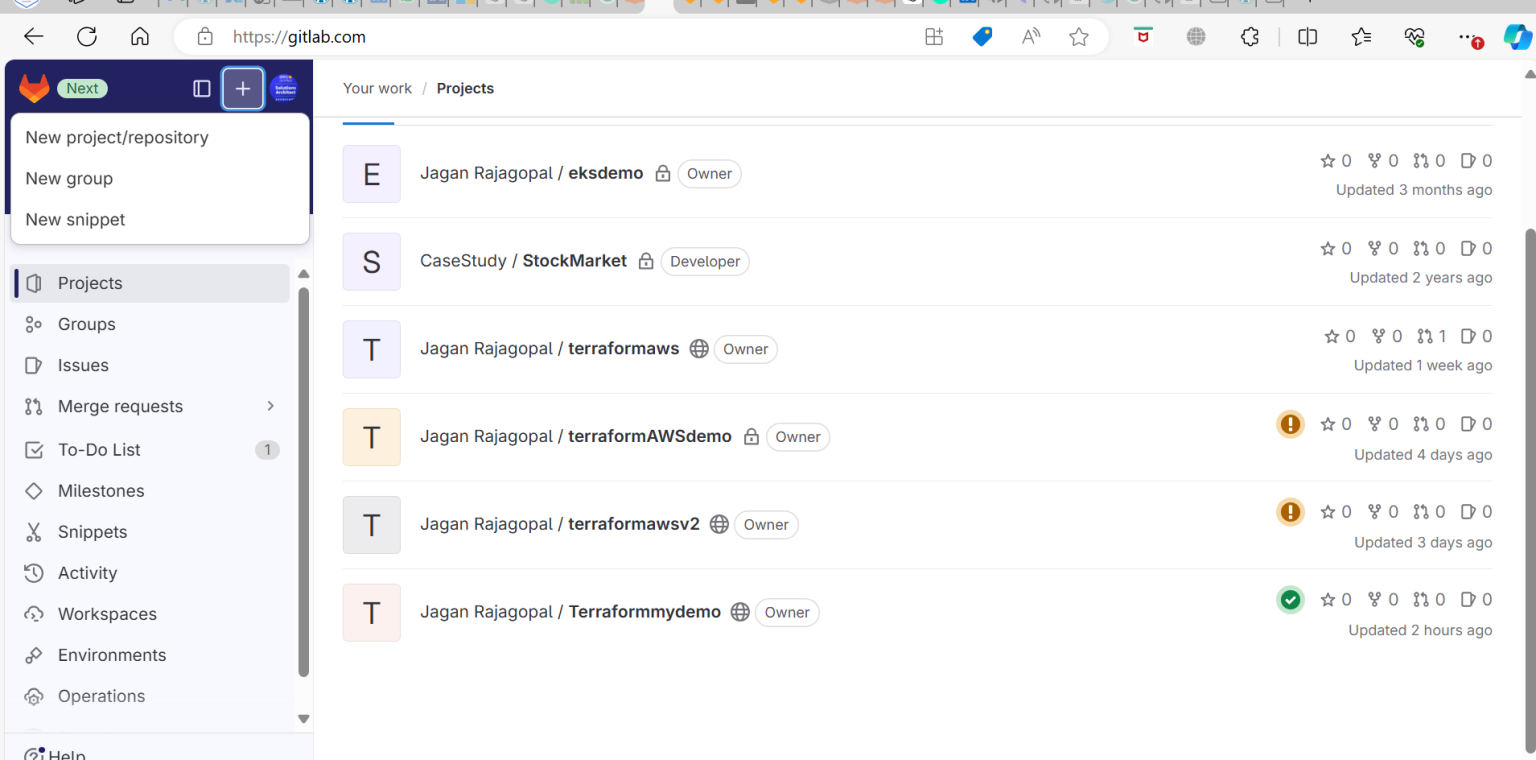Open Environments from the sidebar
The image size is (1536, 760).
(113, 654)
